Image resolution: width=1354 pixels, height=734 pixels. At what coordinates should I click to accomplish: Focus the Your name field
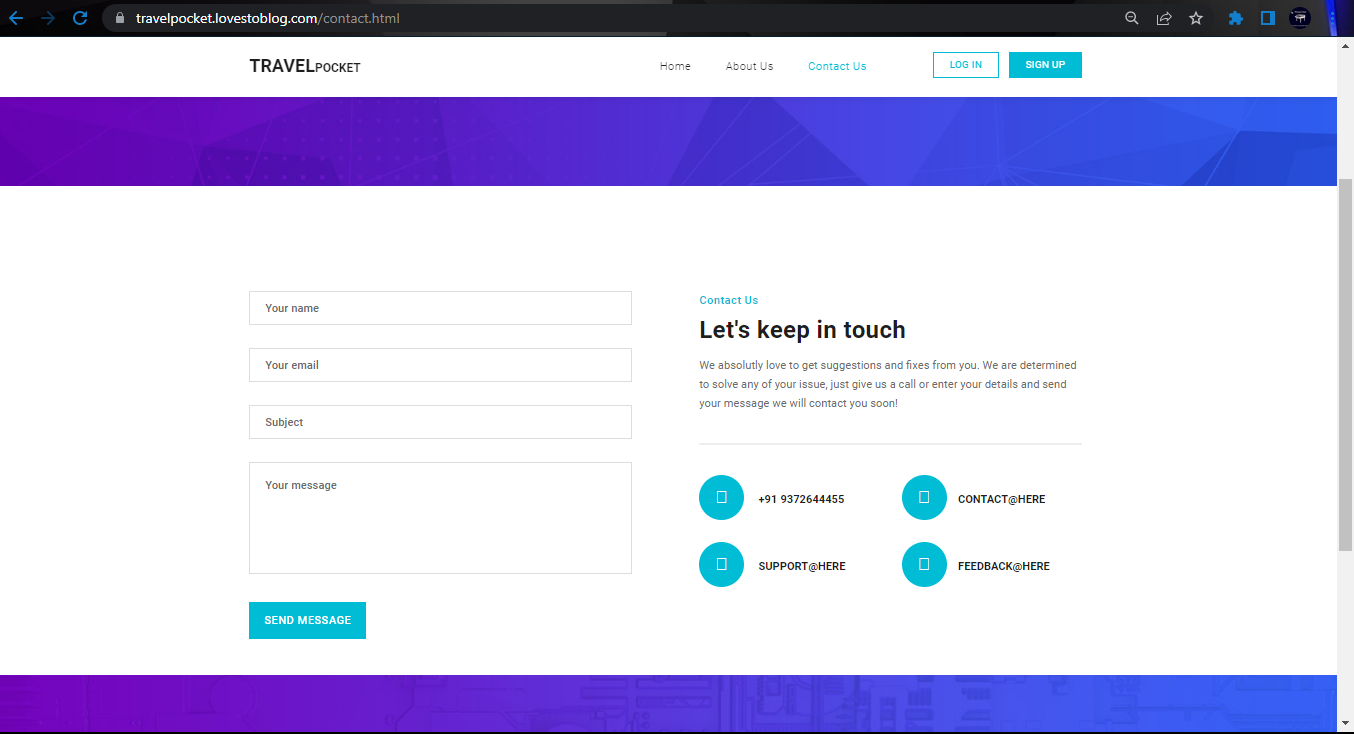(x=440, y=308)
